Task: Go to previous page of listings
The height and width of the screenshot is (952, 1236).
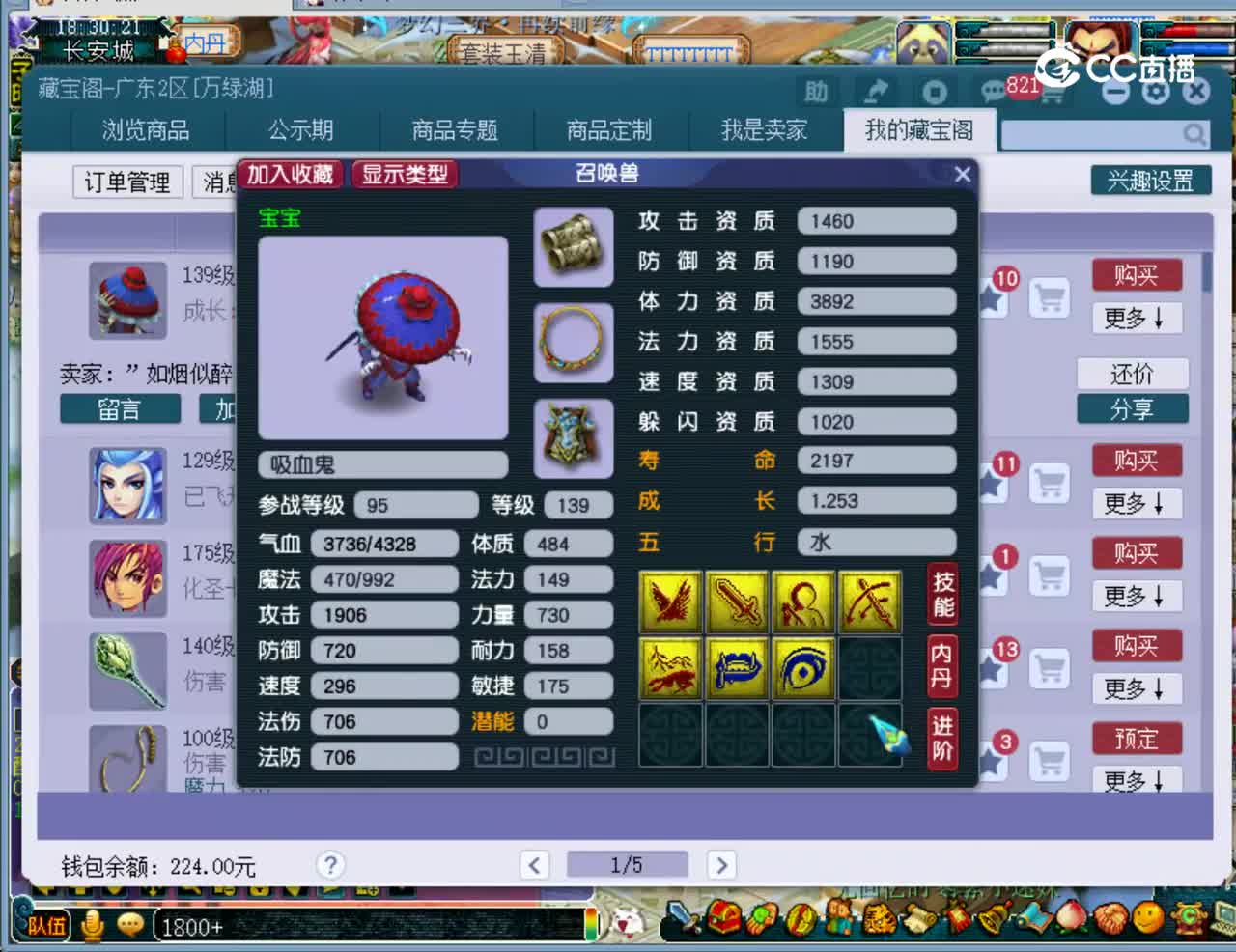Action: (x=535, y=864)
